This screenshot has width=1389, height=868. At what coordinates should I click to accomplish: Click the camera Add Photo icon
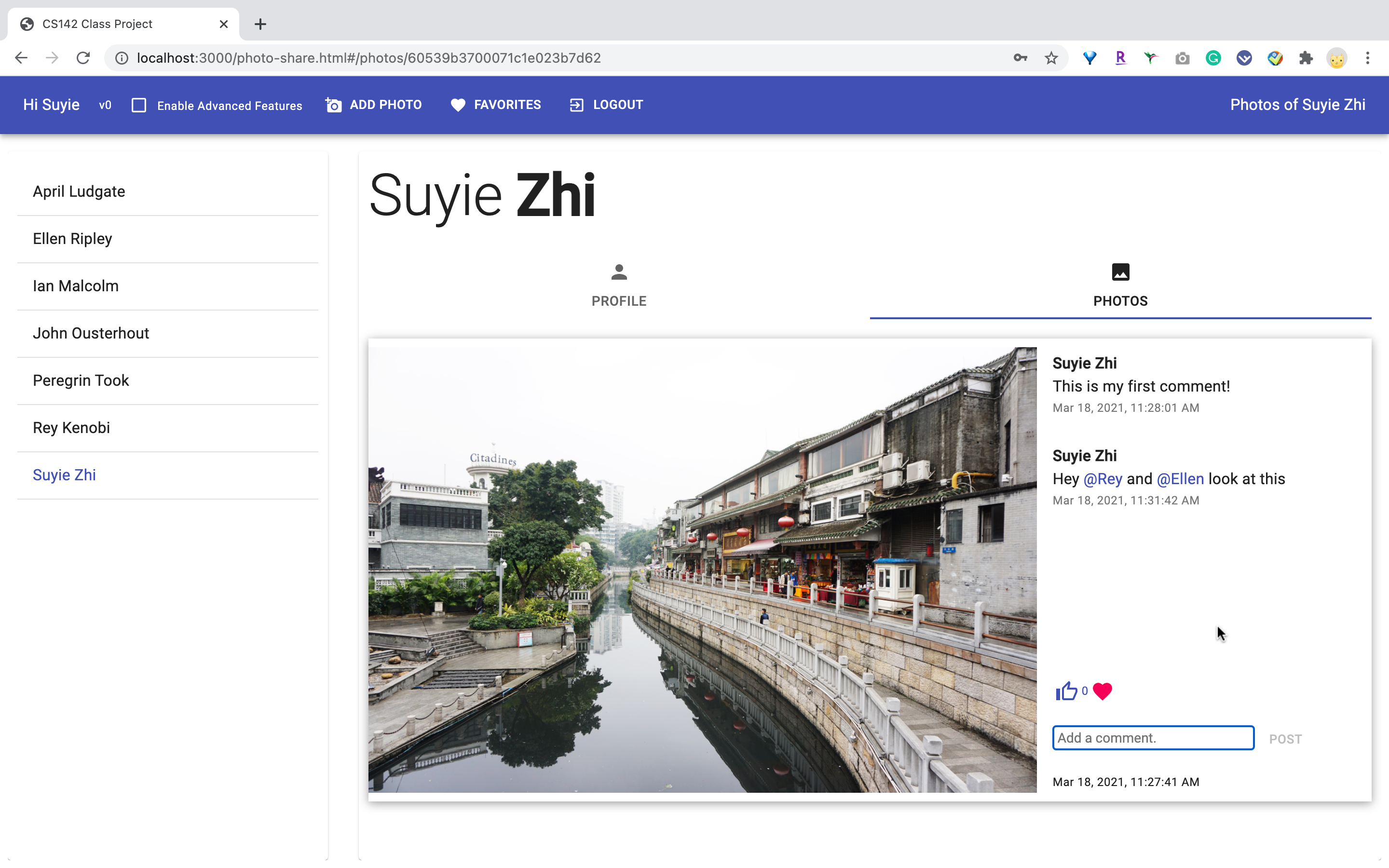point(333,105)
